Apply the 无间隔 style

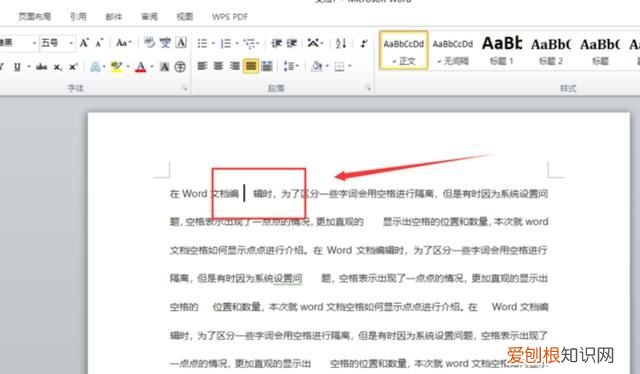coord(453,50)
